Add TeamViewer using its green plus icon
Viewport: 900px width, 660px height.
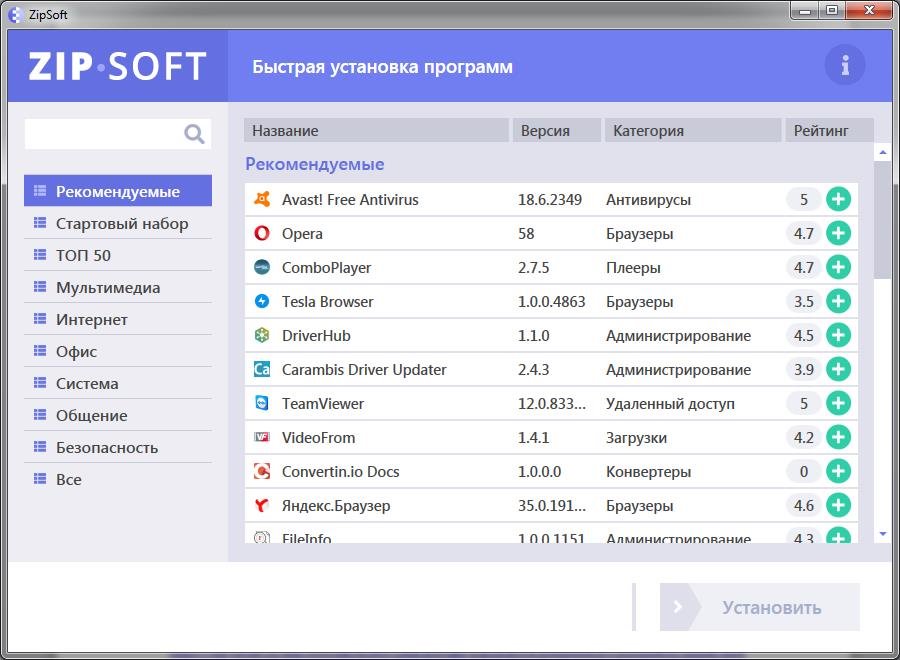838,403
